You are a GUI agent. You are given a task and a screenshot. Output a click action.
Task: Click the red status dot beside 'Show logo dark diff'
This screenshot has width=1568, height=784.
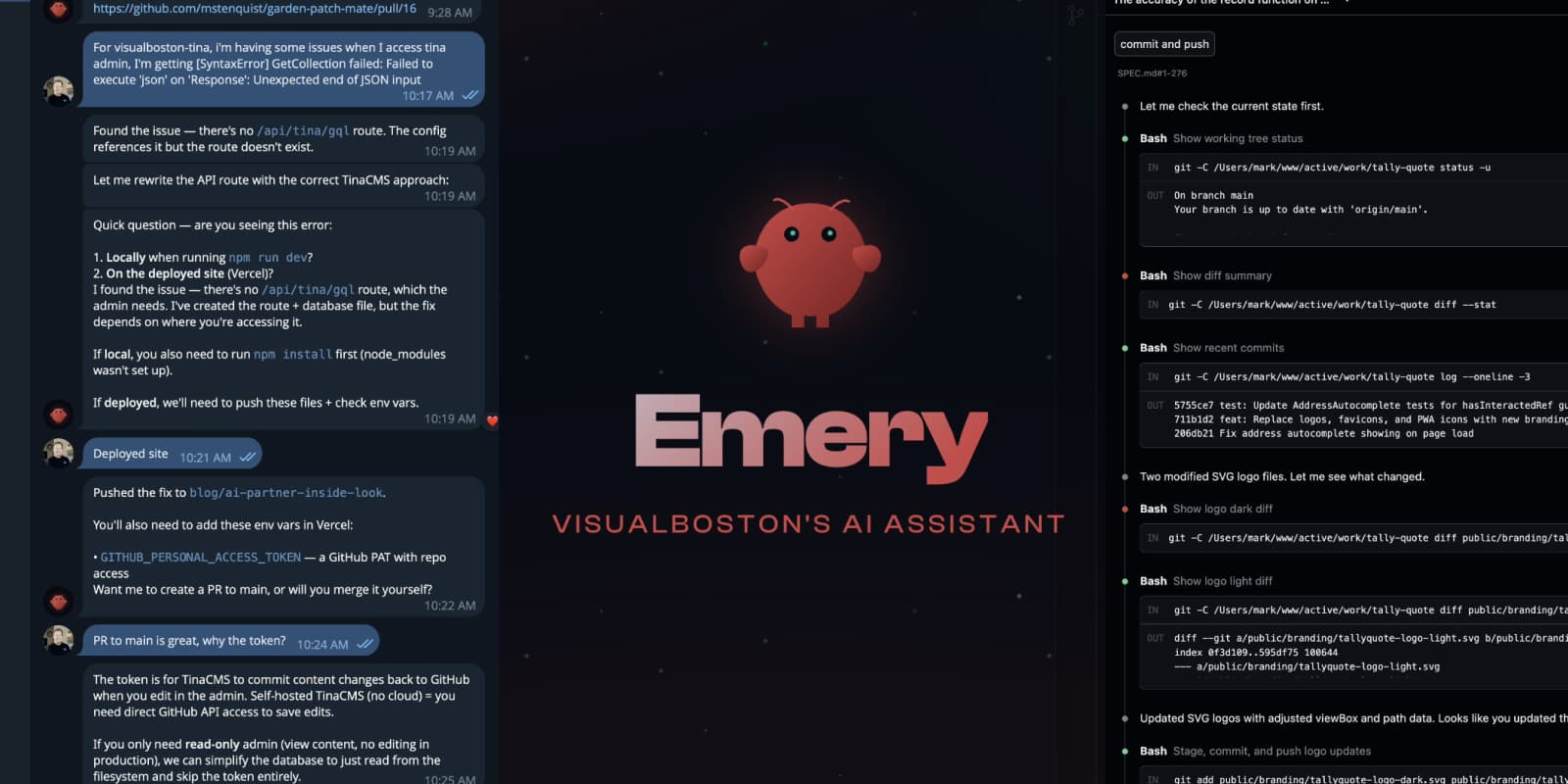[x=1124, y=509]
